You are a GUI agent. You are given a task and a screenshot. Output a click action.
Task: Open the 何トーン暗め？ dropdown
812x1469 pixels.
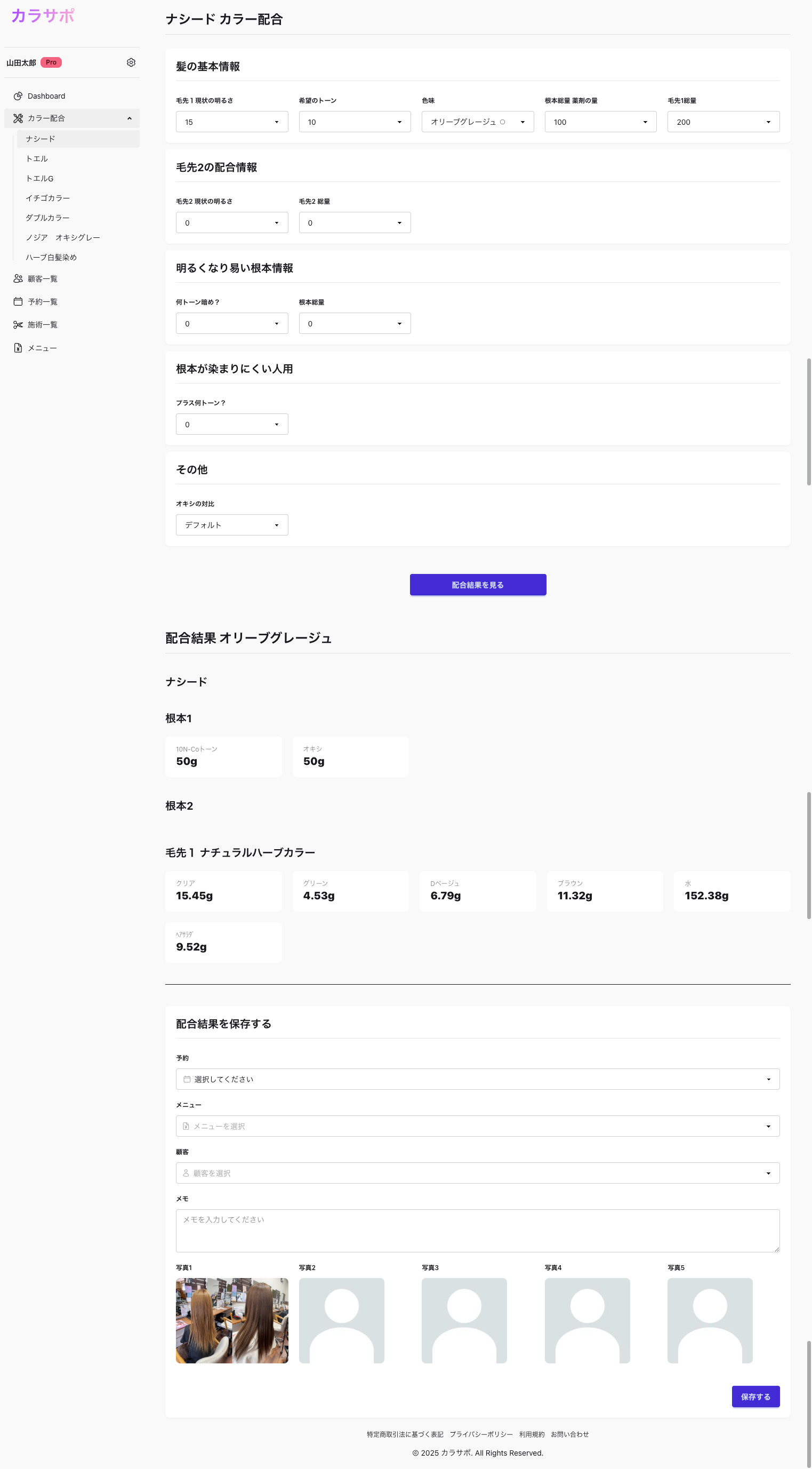click(x=232, y=323)
